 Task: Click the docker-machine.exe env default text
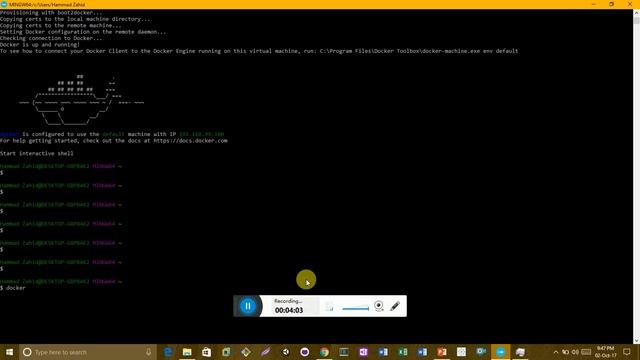[x=470, y=51]
